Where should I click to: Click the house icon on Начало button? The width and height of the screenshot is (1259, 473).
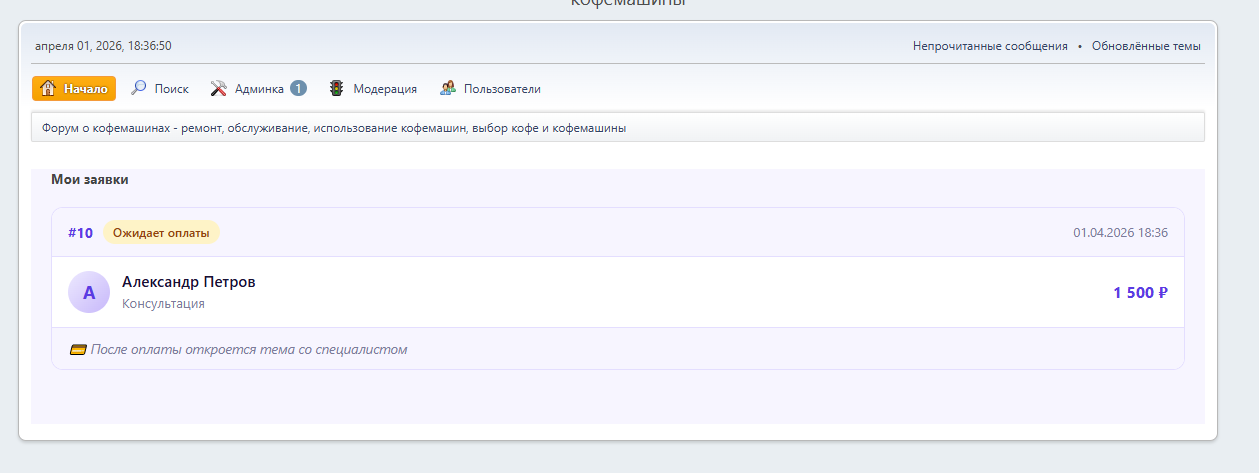(48, 89)
